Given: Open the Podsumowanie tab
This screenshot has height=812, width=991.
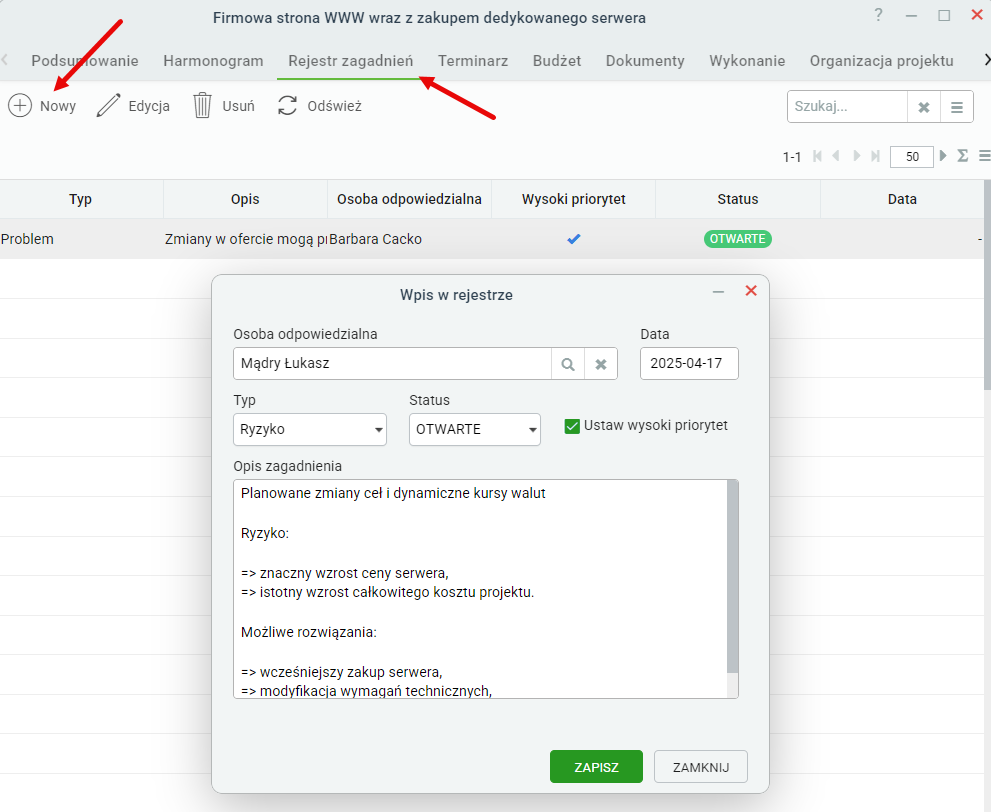Looking at the screenshot, I should pyautogui.click(x=85, y=61).
